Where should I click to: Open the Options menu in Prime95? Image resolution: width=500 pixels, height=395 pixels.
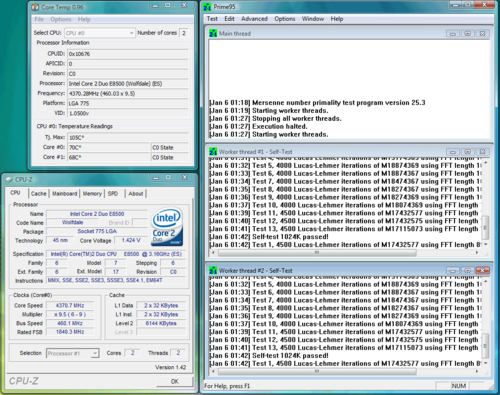[x=285, y=19]
